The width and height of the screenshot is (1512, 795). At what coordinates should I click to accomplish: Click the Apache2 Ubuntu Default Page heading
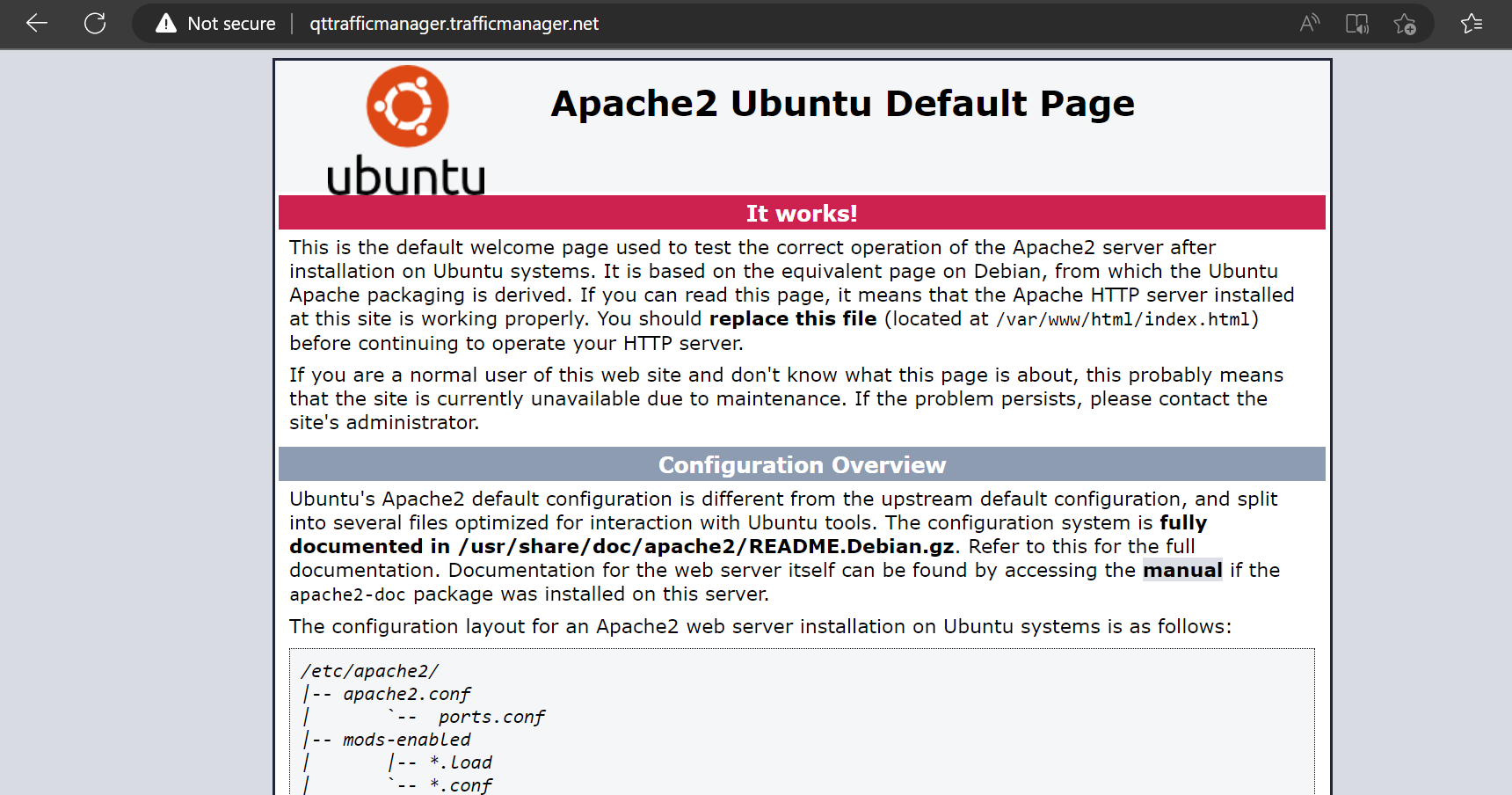(842, 104)
